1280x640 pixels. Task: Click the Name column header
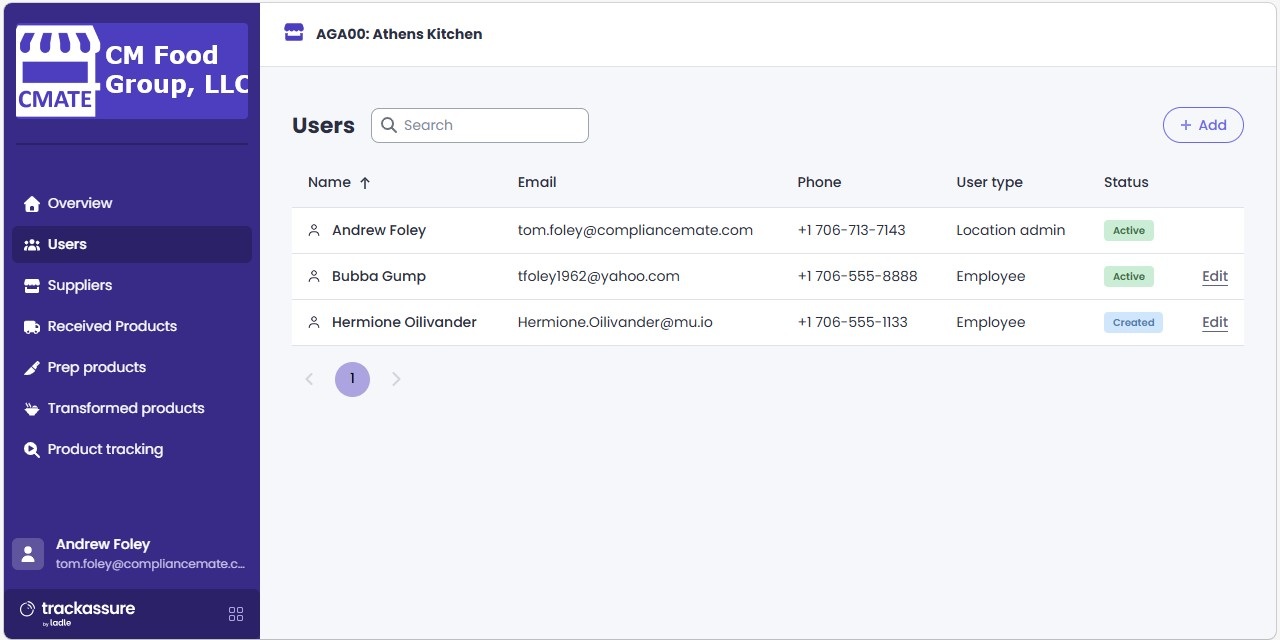point(329,182)
